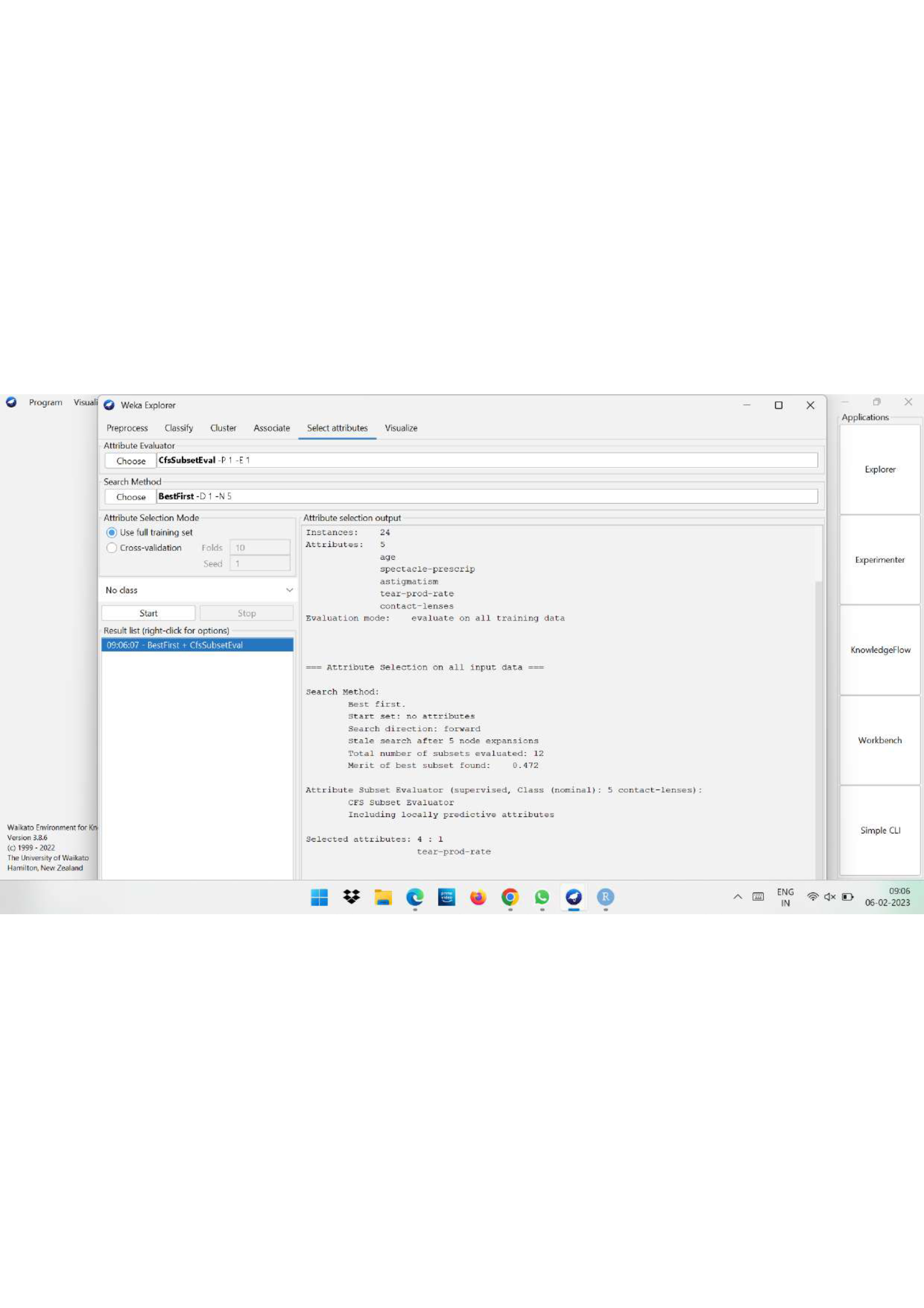Open the Simple CLI application
Viewport: 924px width, 1308px height.
879,830
